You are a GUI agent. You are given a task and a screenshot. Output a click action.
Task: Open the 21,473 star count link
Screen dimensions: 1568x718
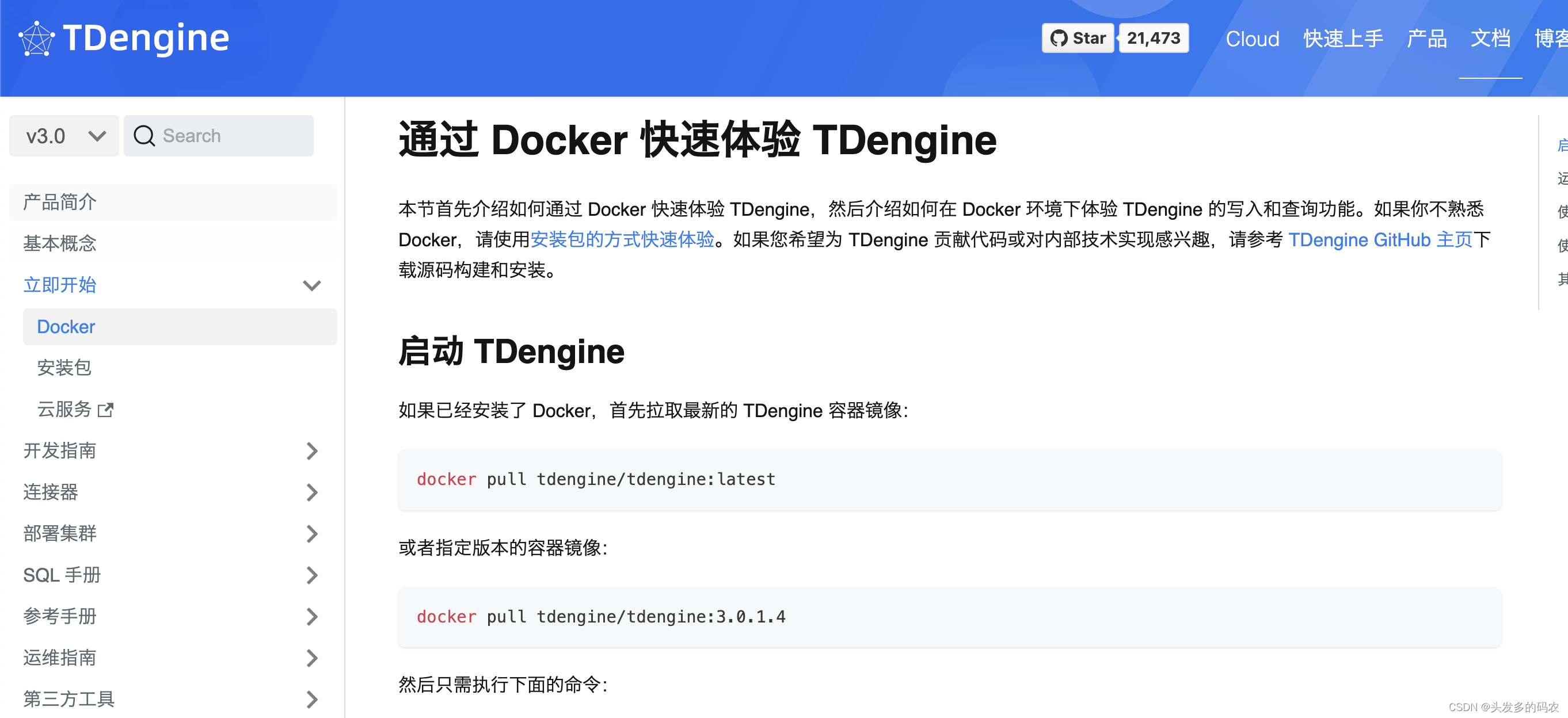pyautogui.click(x=1154, y=39)
